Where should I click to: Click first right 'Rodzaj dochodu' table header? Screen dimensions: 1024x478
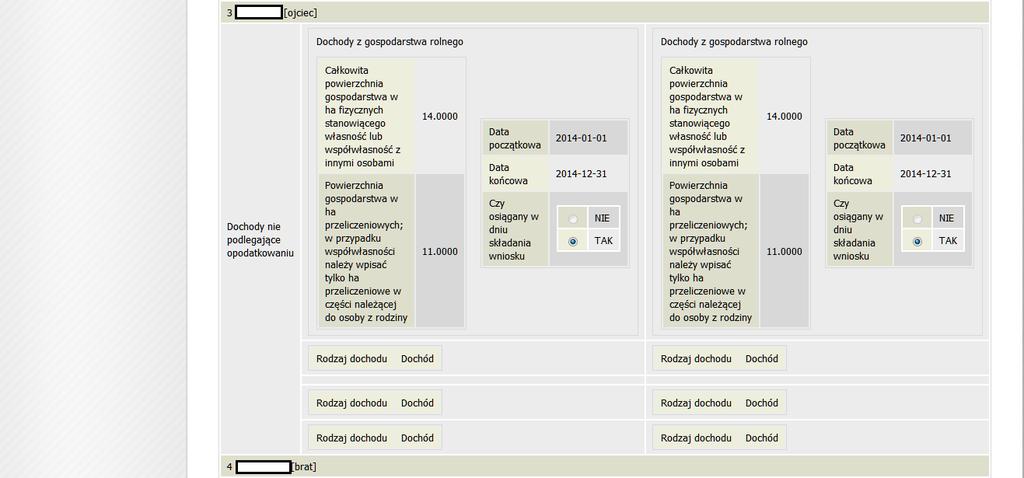click(x=696, y=358)
